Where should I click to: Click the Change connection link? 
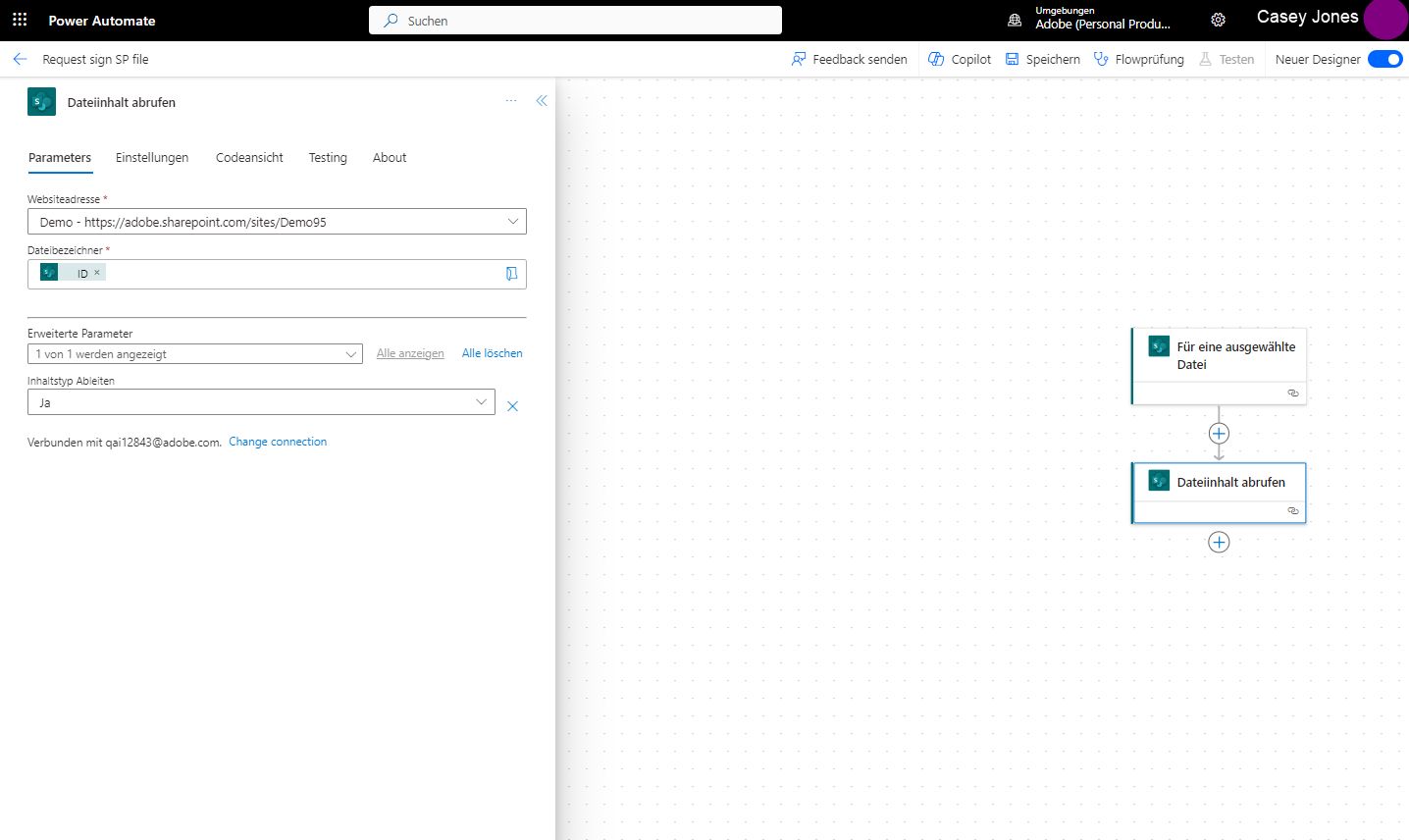click(277, 442)
